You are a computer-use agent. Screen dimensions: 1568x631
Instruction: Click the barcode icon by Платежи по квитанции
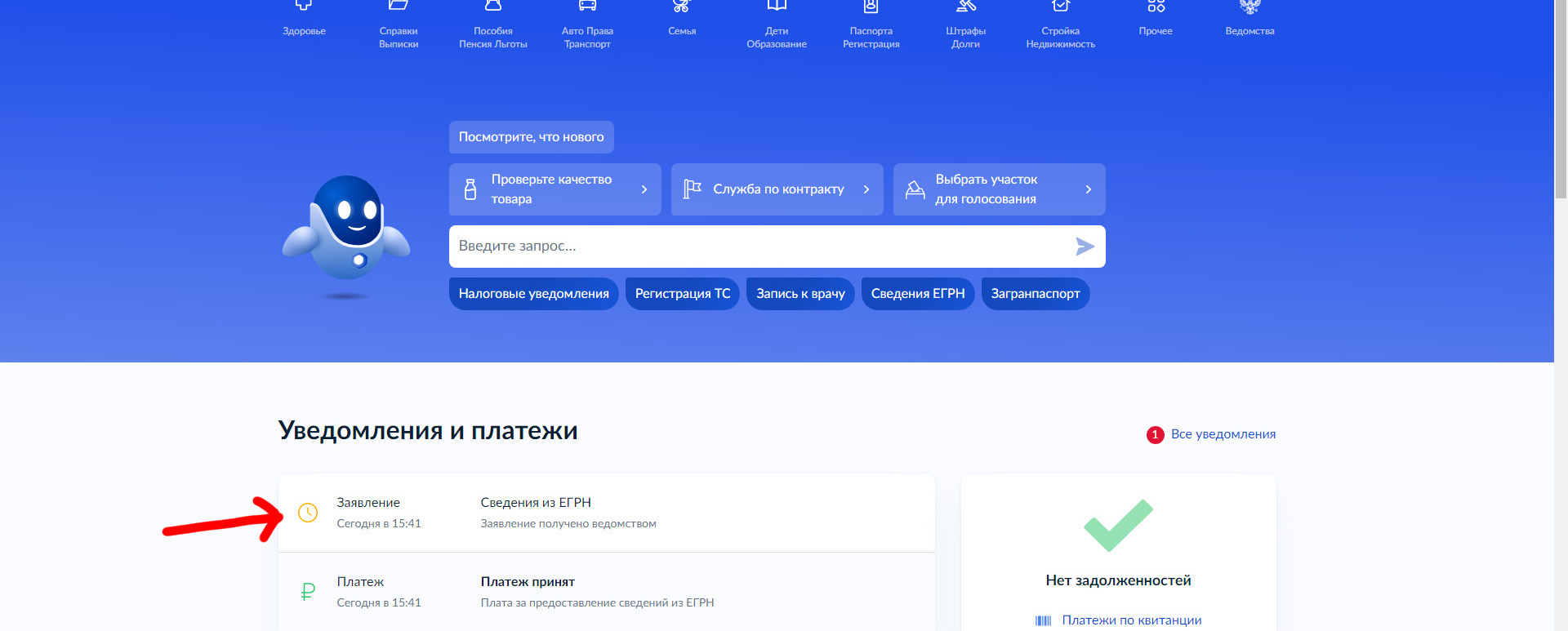[1043, 621]
